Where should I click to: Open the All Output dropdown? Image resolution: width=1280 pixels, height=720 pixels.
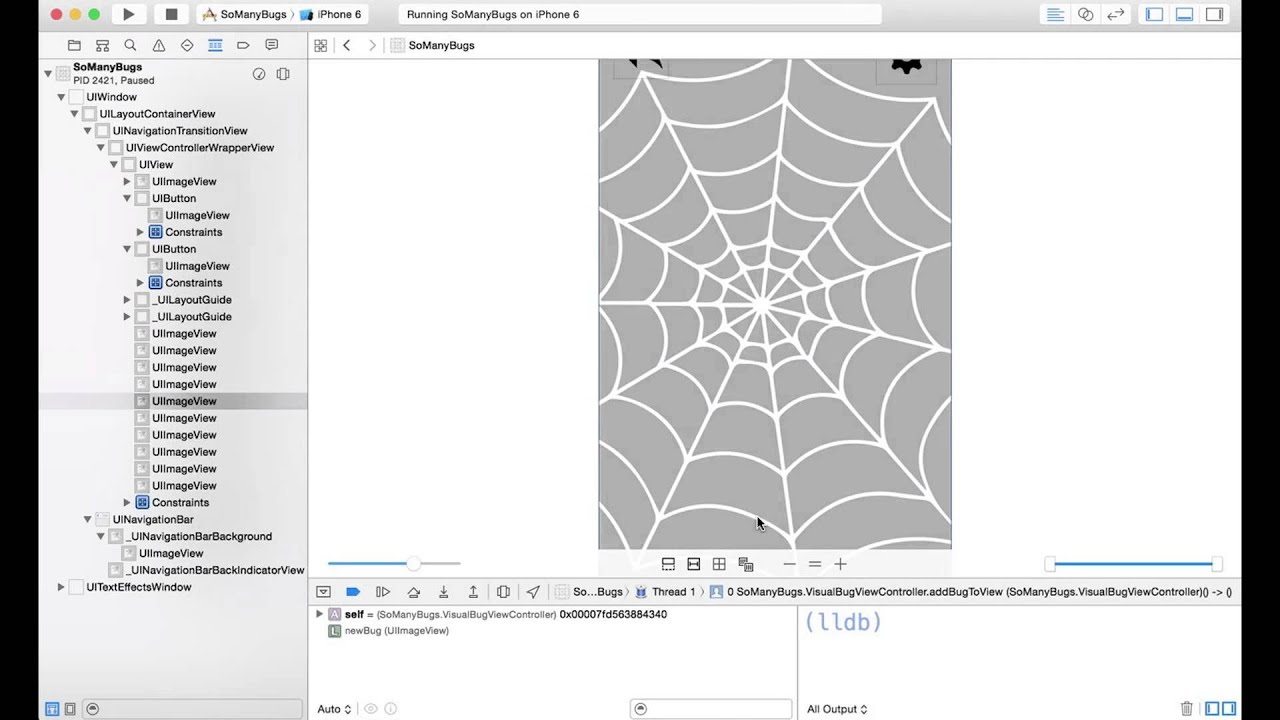[x=836, y=709]
